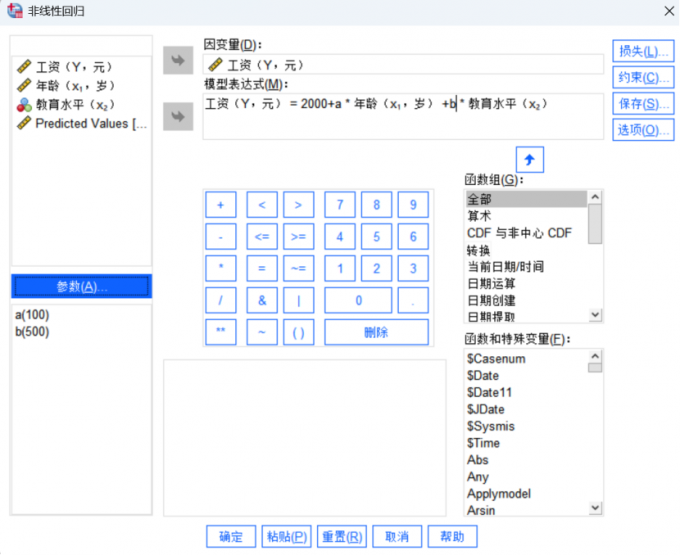680x555 pixels.
Task: Click the digit 9 key
Action: click(x=413, y=205)
